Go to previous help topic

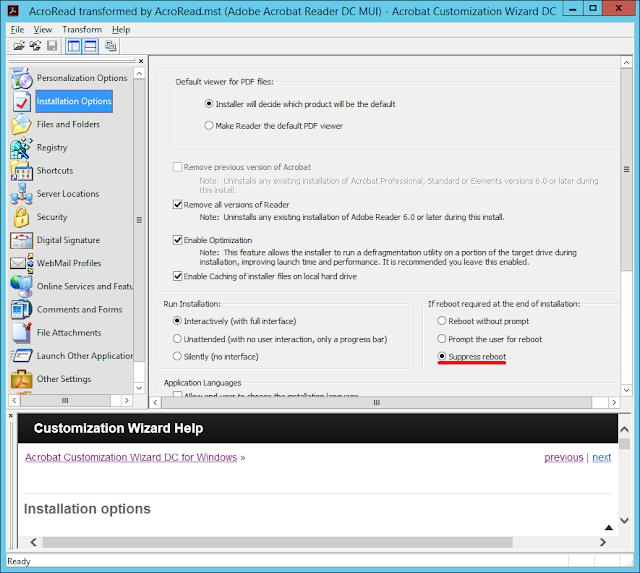(x=564, y=458)
